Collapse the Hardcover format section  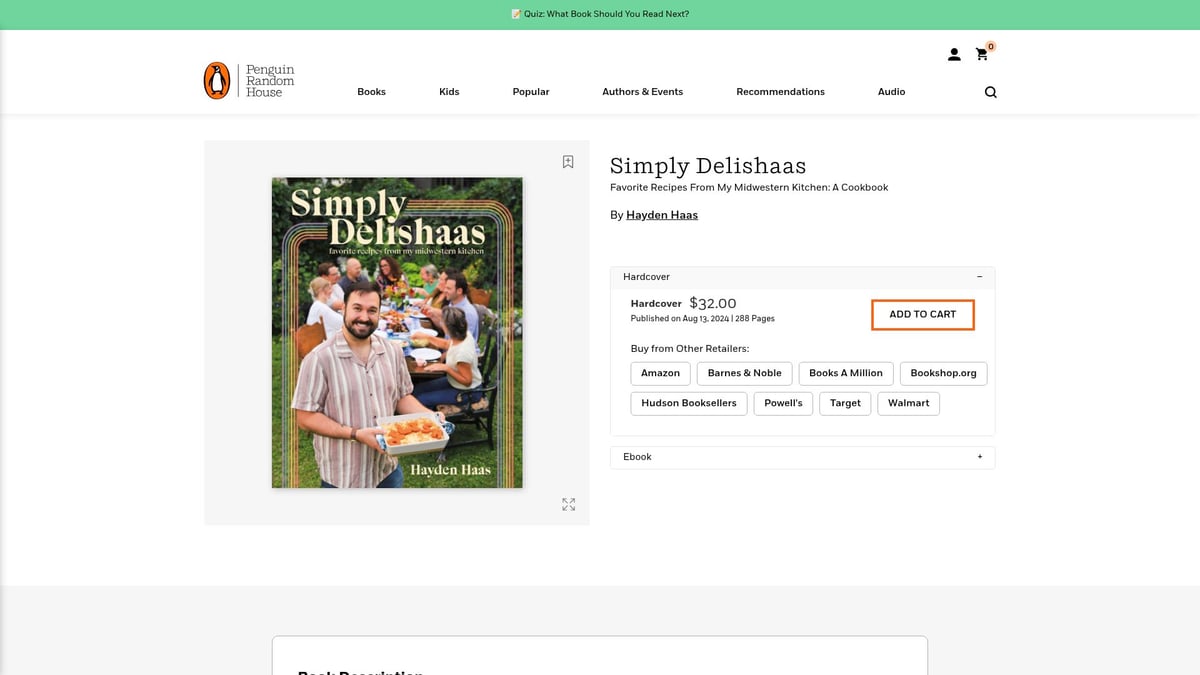pyautogui.click(x=979, y=277)
